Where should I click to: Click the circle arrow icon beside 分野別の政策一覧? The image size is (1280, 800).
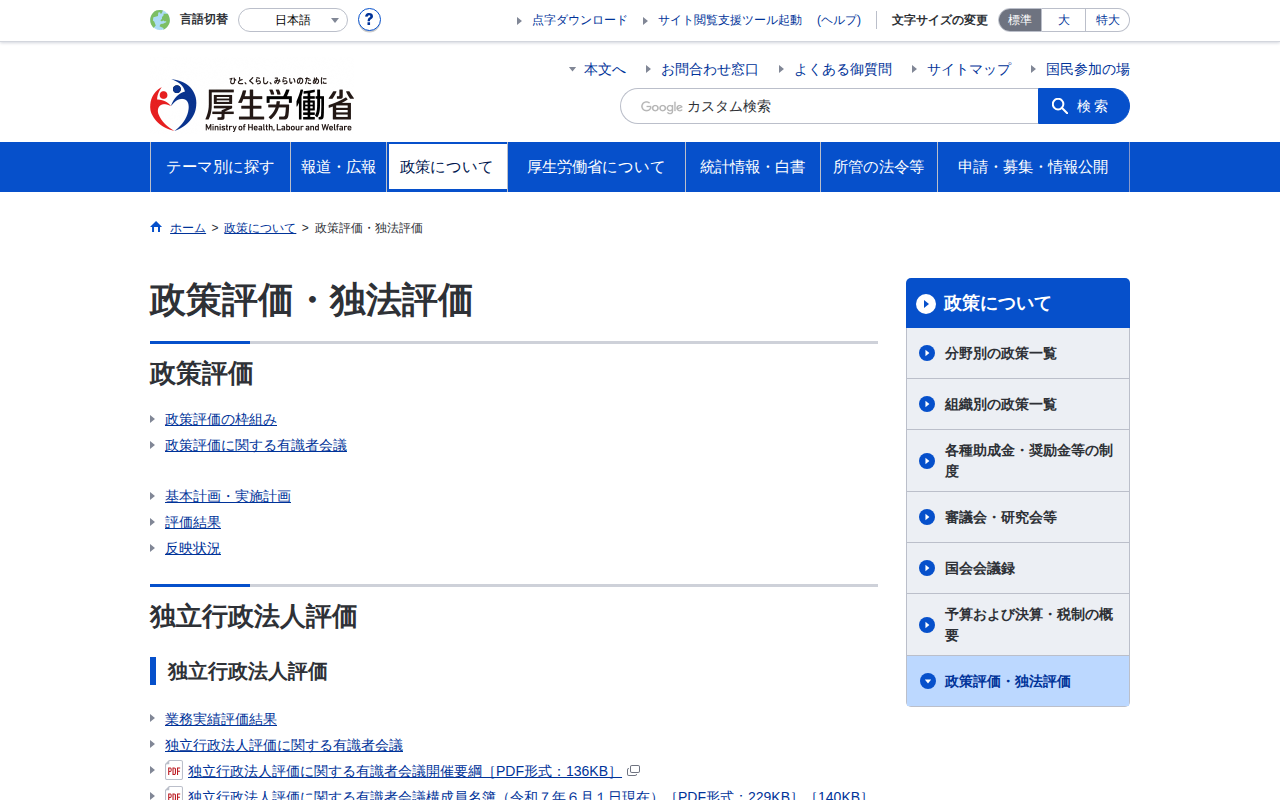[927, 353]
